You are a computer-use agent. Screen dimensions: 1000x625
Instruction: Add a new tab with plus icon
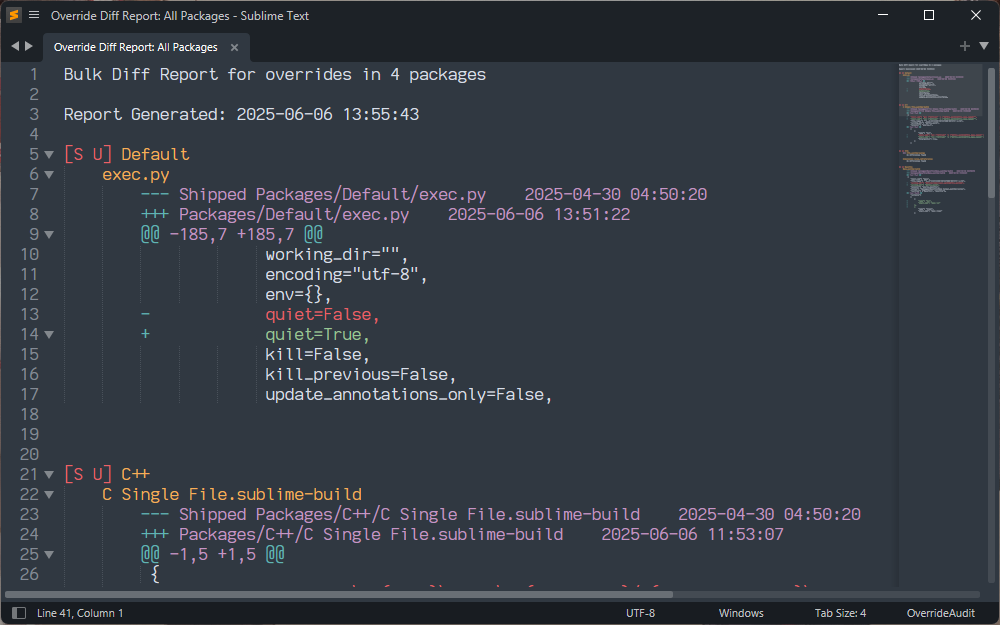[x=964, y=46]
